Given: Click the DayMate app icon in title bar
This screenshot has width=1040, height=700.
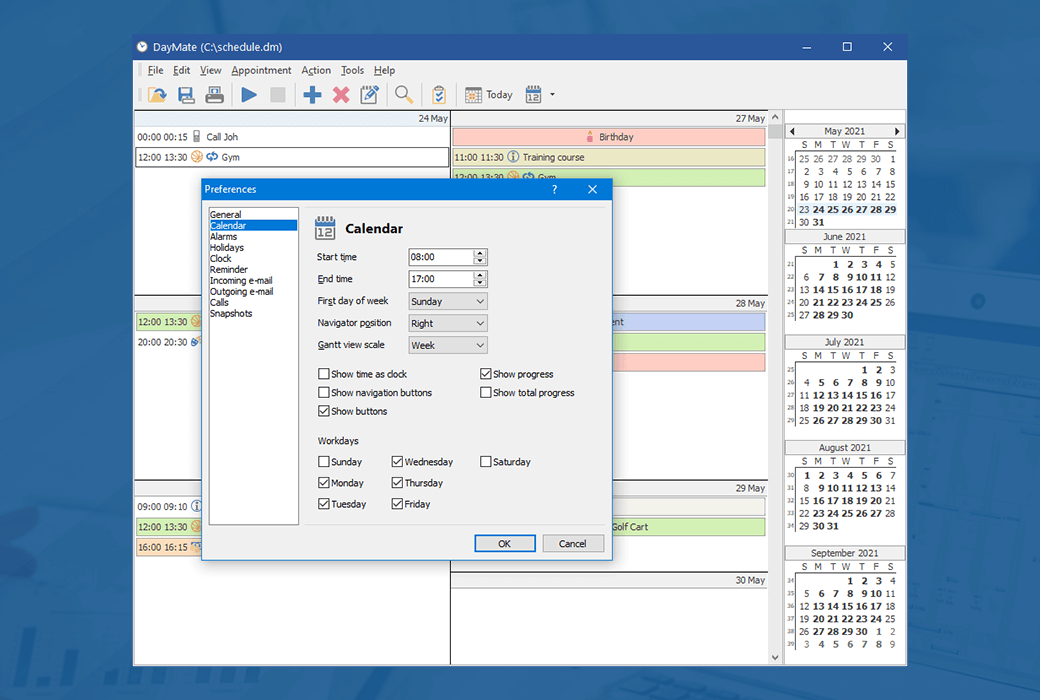Looking at the screenshot, I should 142,46.
